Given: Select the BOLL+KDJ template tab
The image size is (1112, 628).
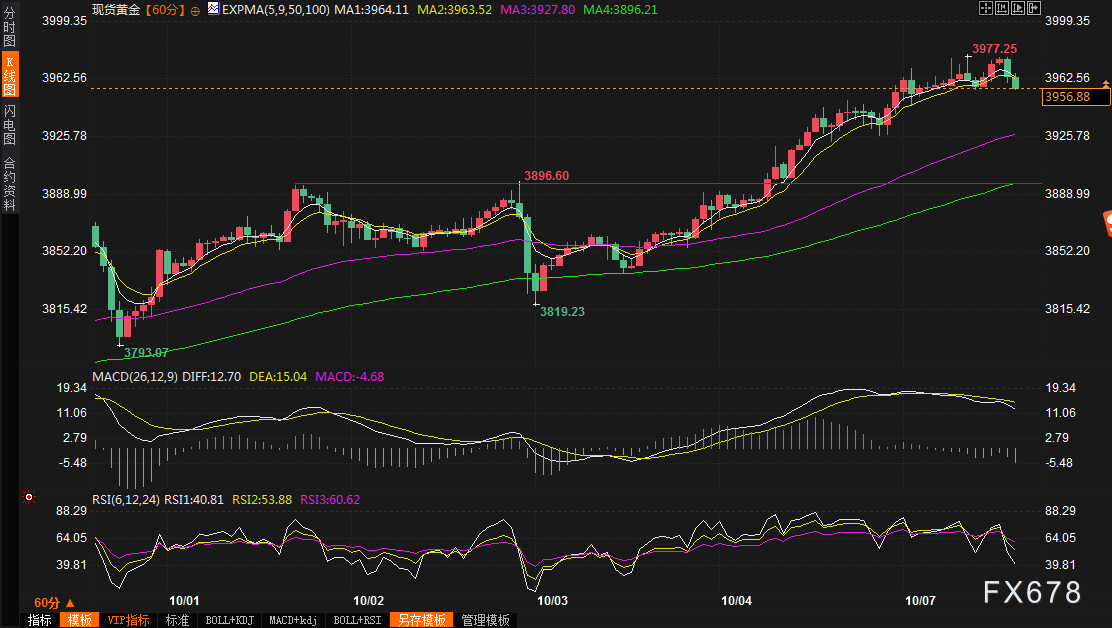Looking at the screenshot, I should pos(228,620).
